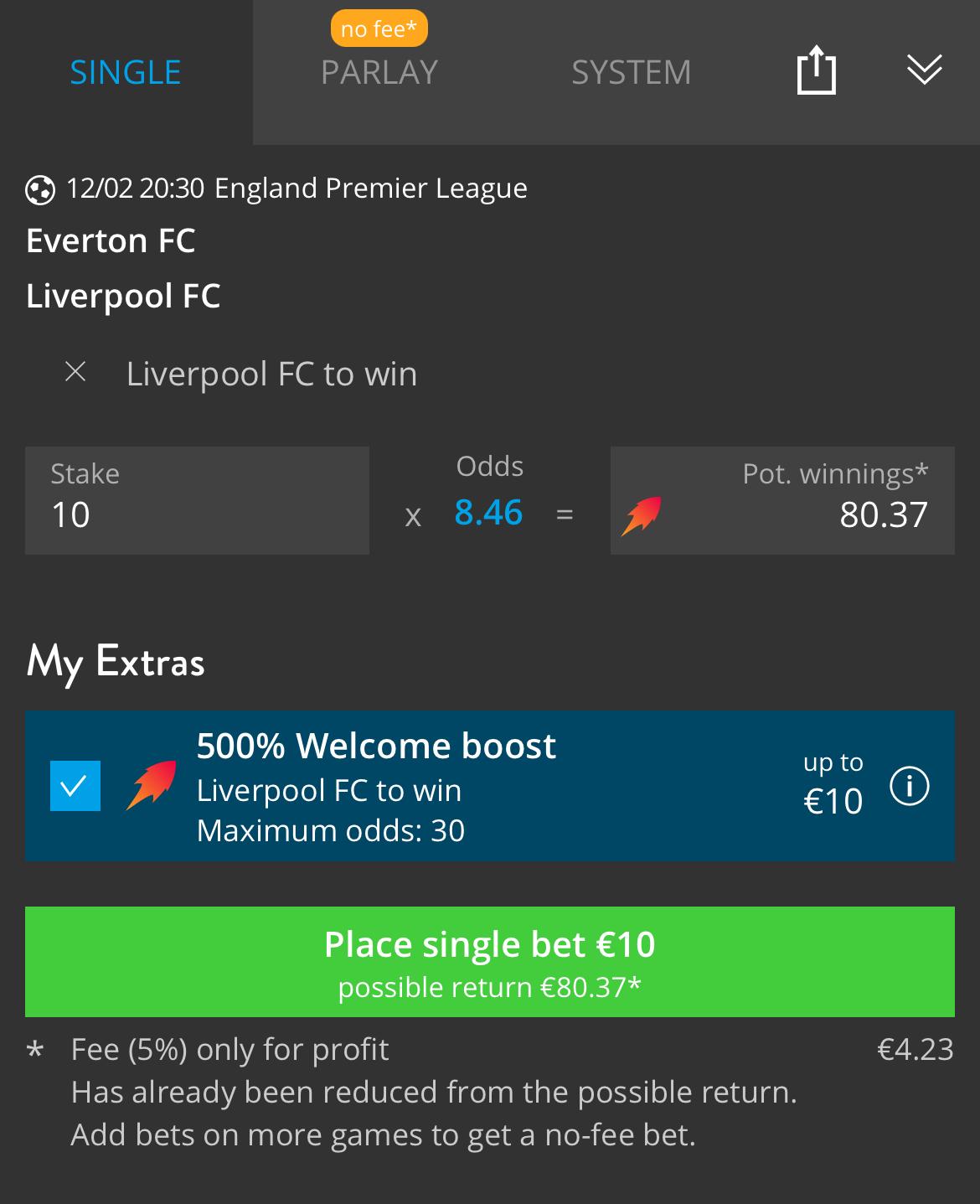Select the SINGLE tab
The height and width of the screenshot is (1204, 980).
tap(126, 73)
